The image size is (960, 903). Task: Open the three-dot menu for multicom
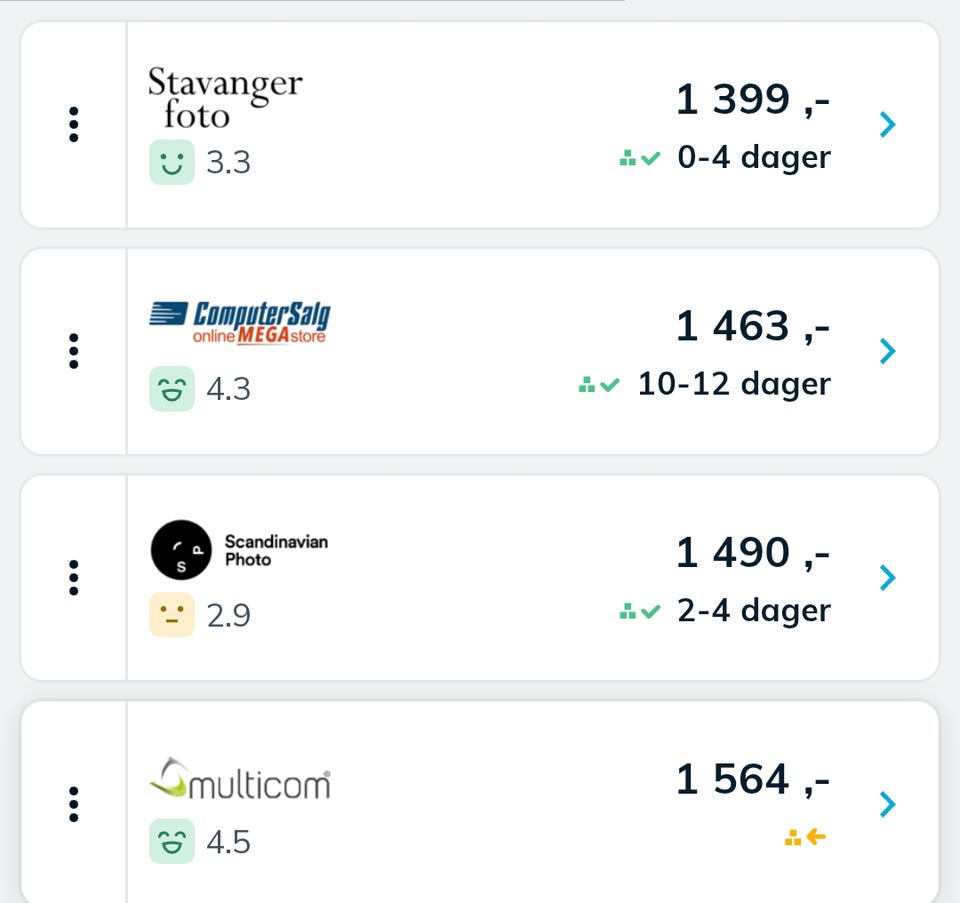coord(73,804)
